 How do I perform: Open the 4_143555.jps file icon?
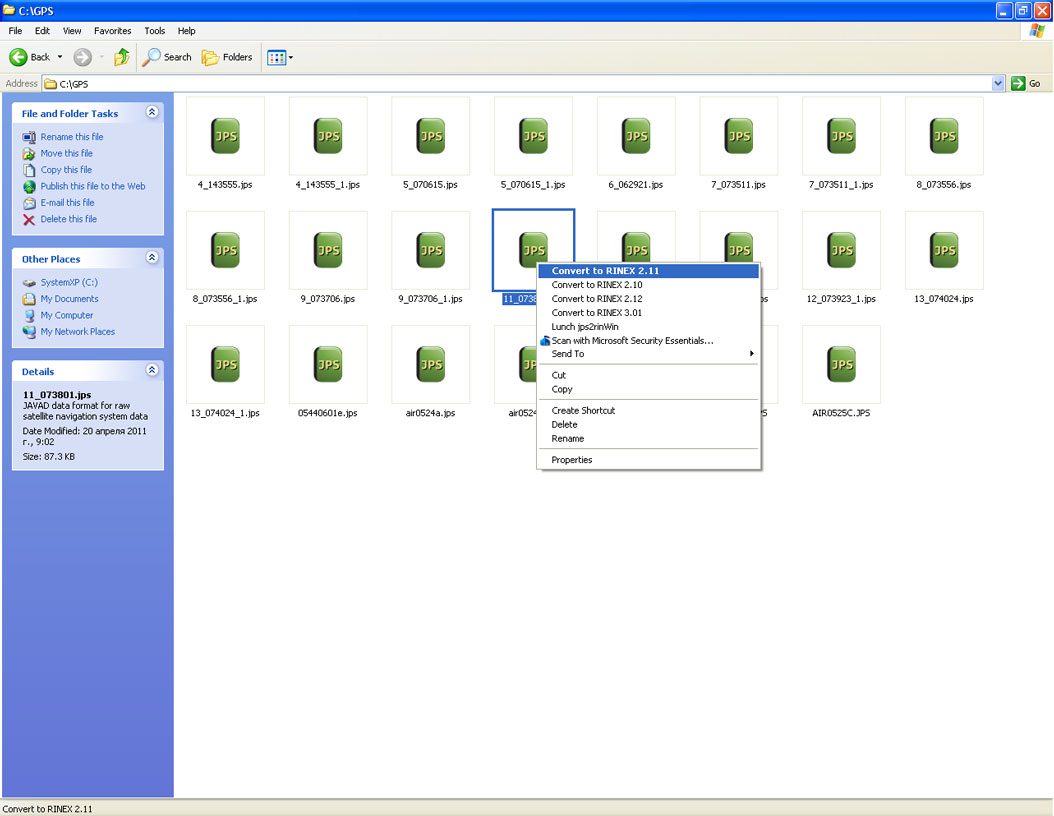pos(226,136)
